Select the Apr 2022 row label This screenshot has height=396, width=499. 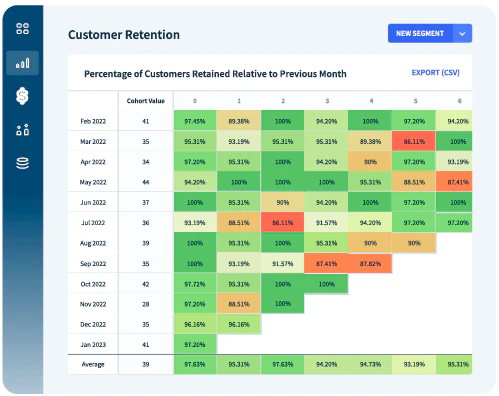pyautogui.click(x=93, y=162)
